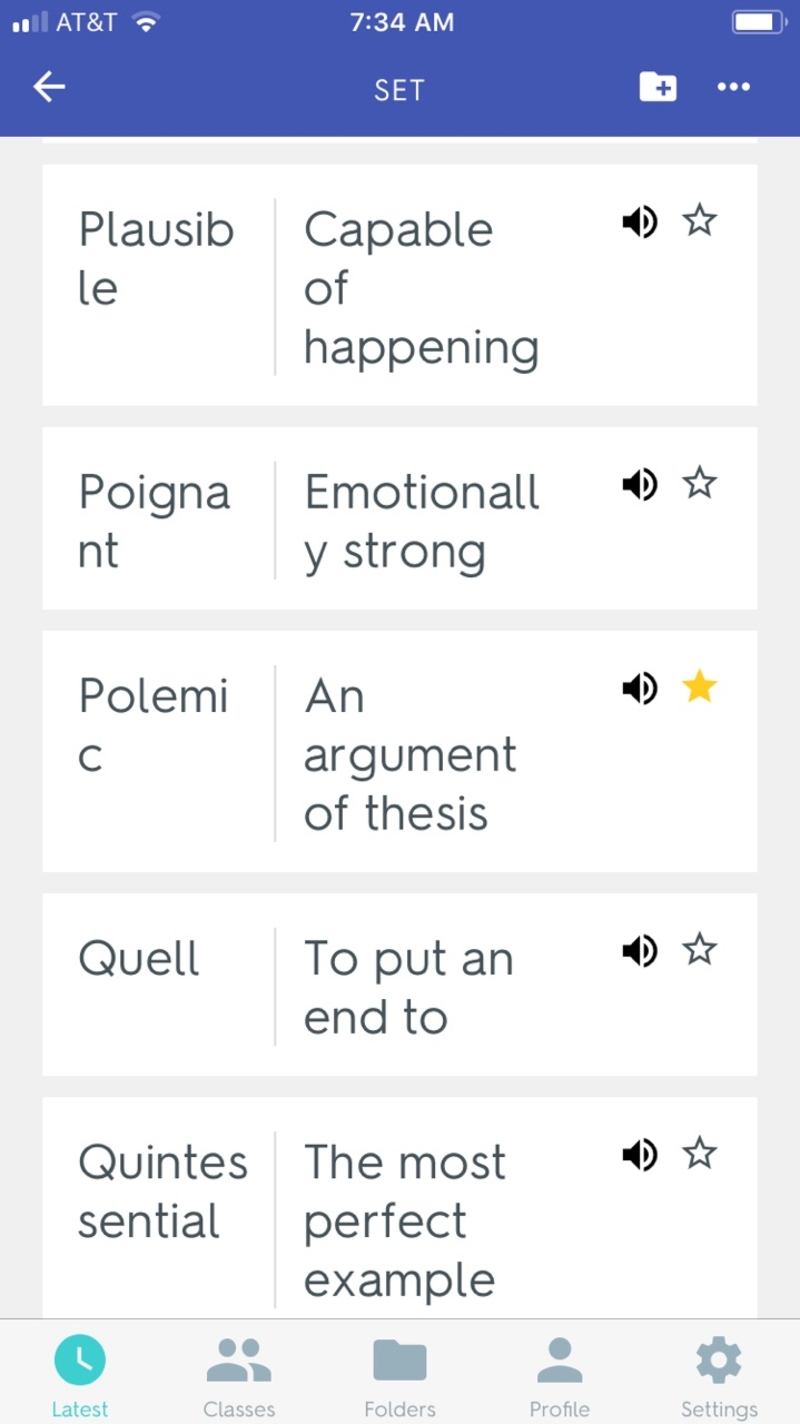Play audio for Quintessential card
This screenshot has height=1424, width=800.
pyautogui.click(x=639, y=1155)
